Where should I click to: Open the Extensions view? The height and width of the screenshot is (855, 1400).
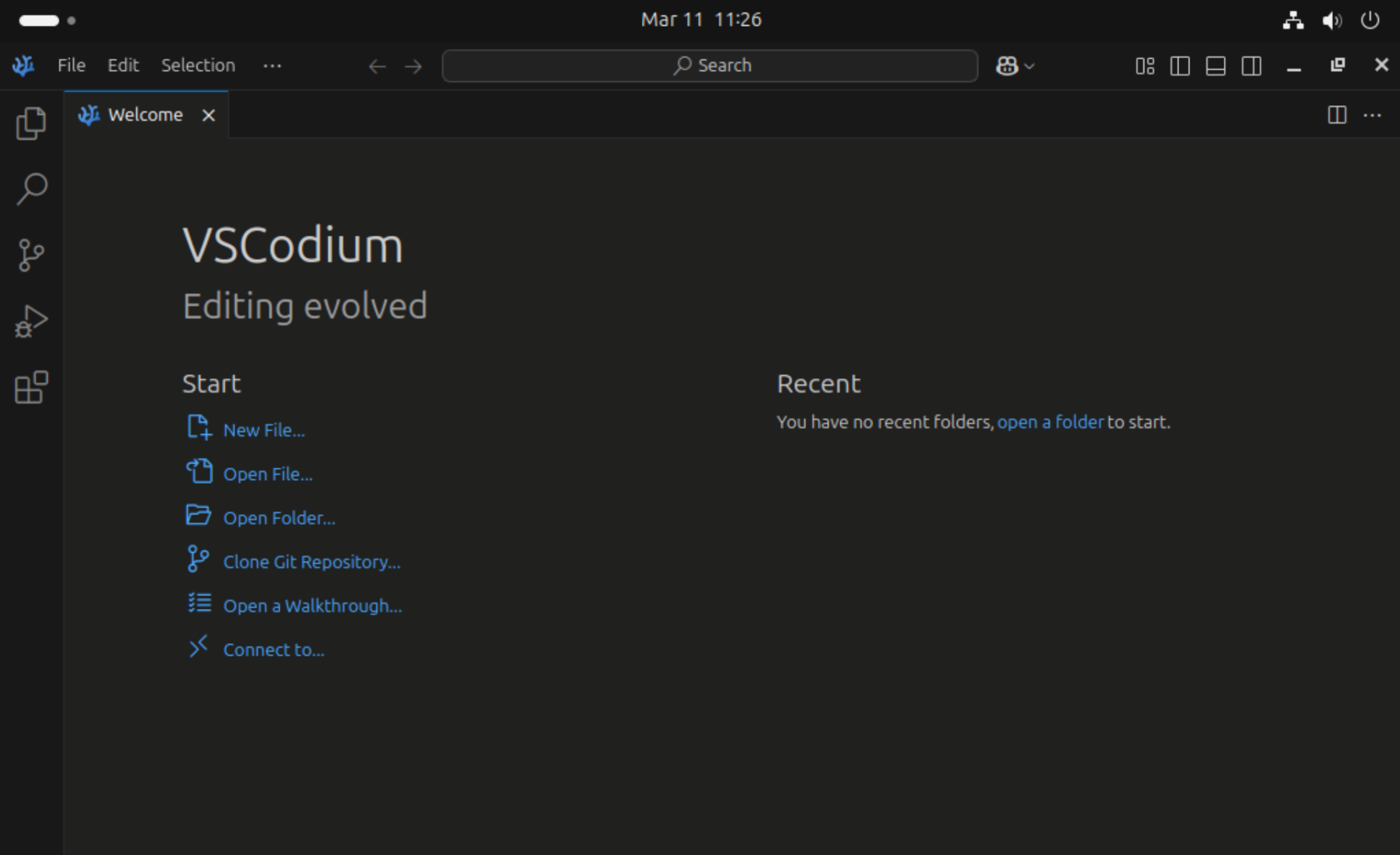pos(31,386)
